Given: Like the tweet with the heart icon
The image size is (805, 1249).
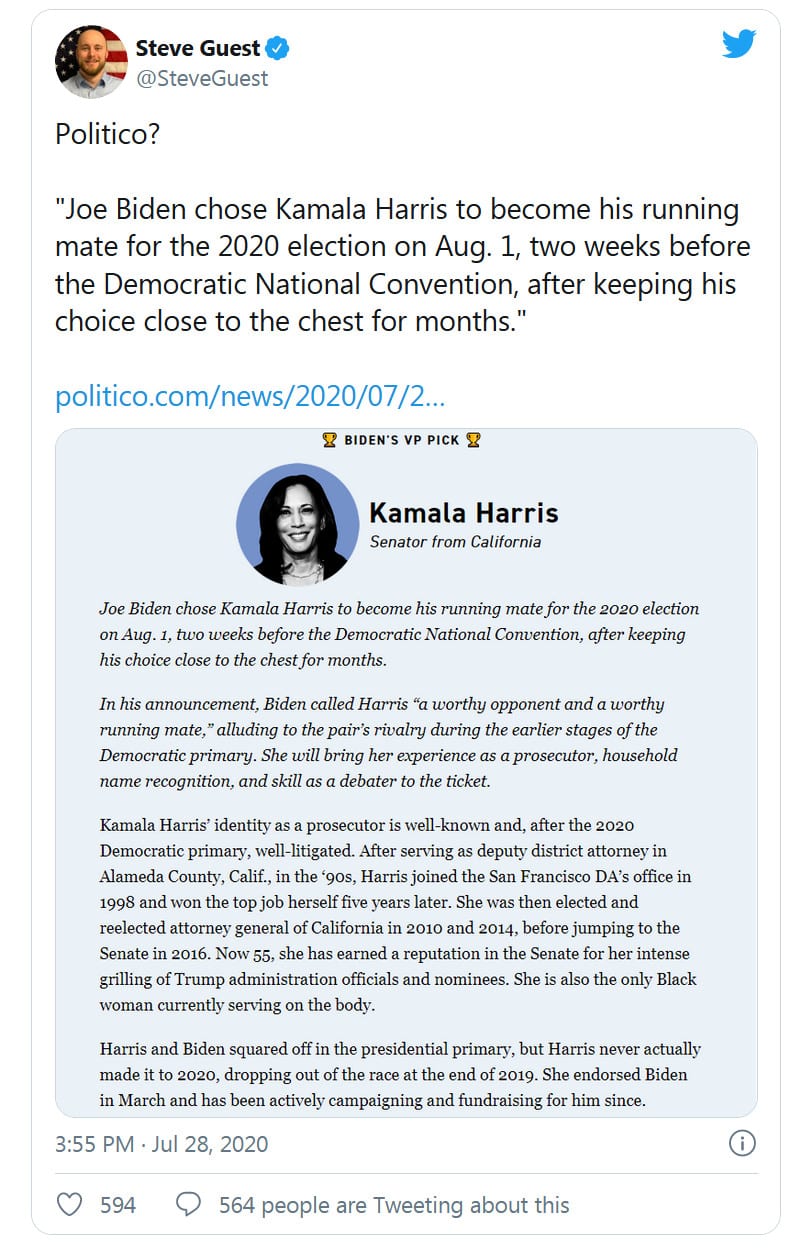Looking at the screenshot, I should [69, 1205].
